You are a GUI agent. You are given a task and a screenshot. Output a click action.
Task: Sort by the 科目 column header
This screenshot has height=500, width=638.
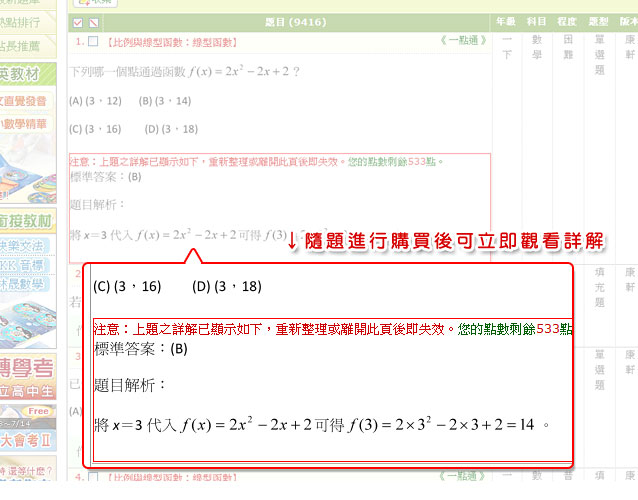537,21
